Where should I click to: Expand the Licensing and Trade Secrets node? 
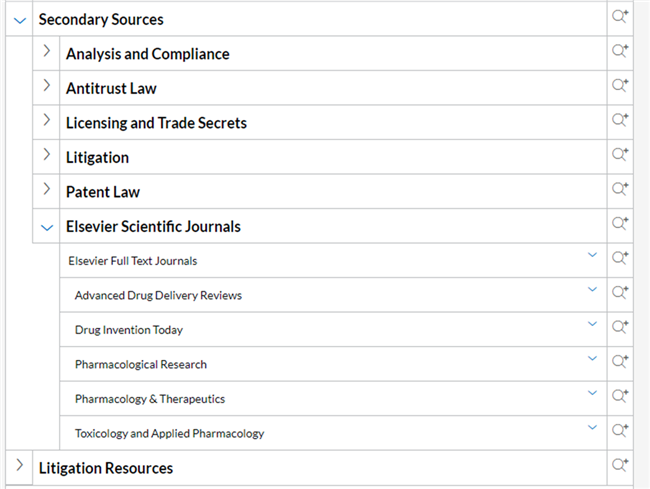pyautogui.click(x=47, y=120)
